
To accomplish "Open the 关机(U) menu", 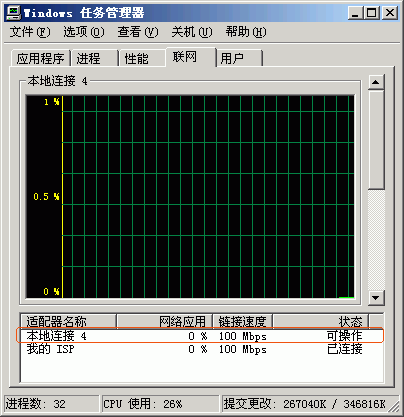I will click(x=192, y=32).
